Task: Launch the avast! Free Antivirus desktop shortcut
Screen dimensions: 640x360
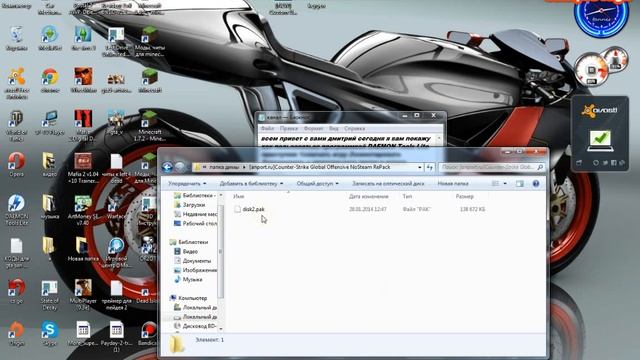Action: click(x=16, y=83)
